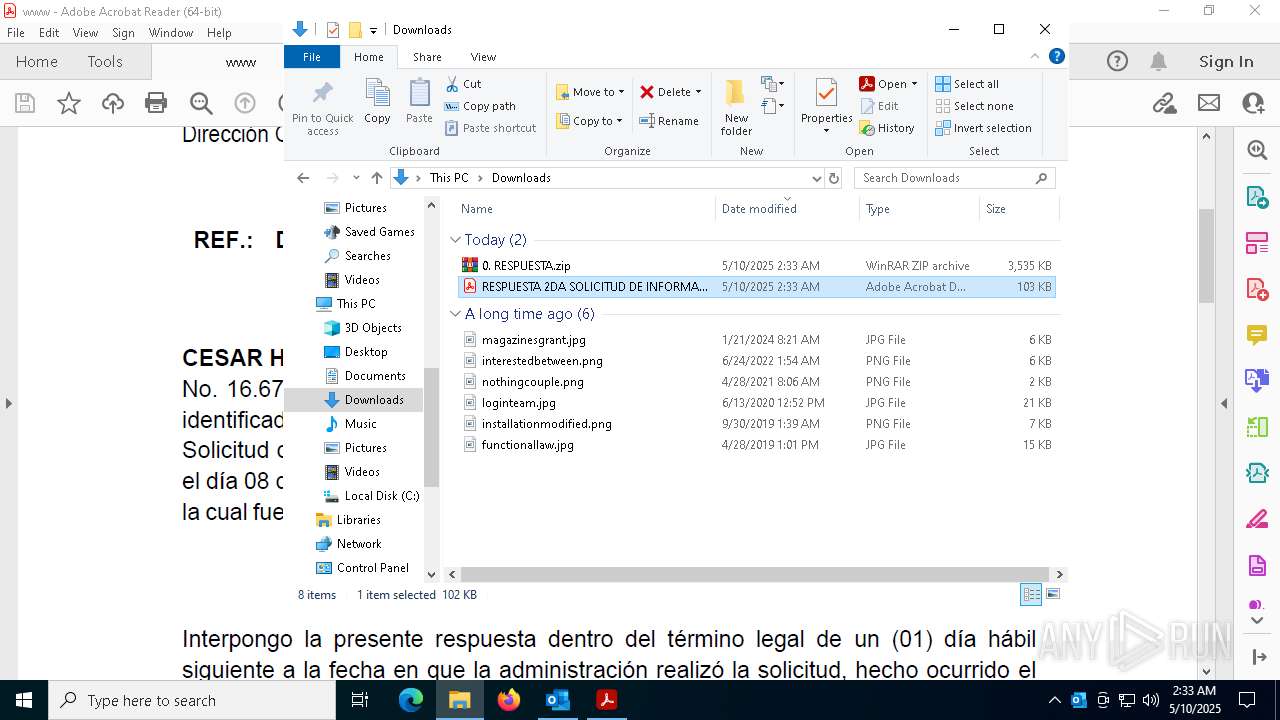Open the Move to dropdown
1280x720 pixels.
point(590,92)
